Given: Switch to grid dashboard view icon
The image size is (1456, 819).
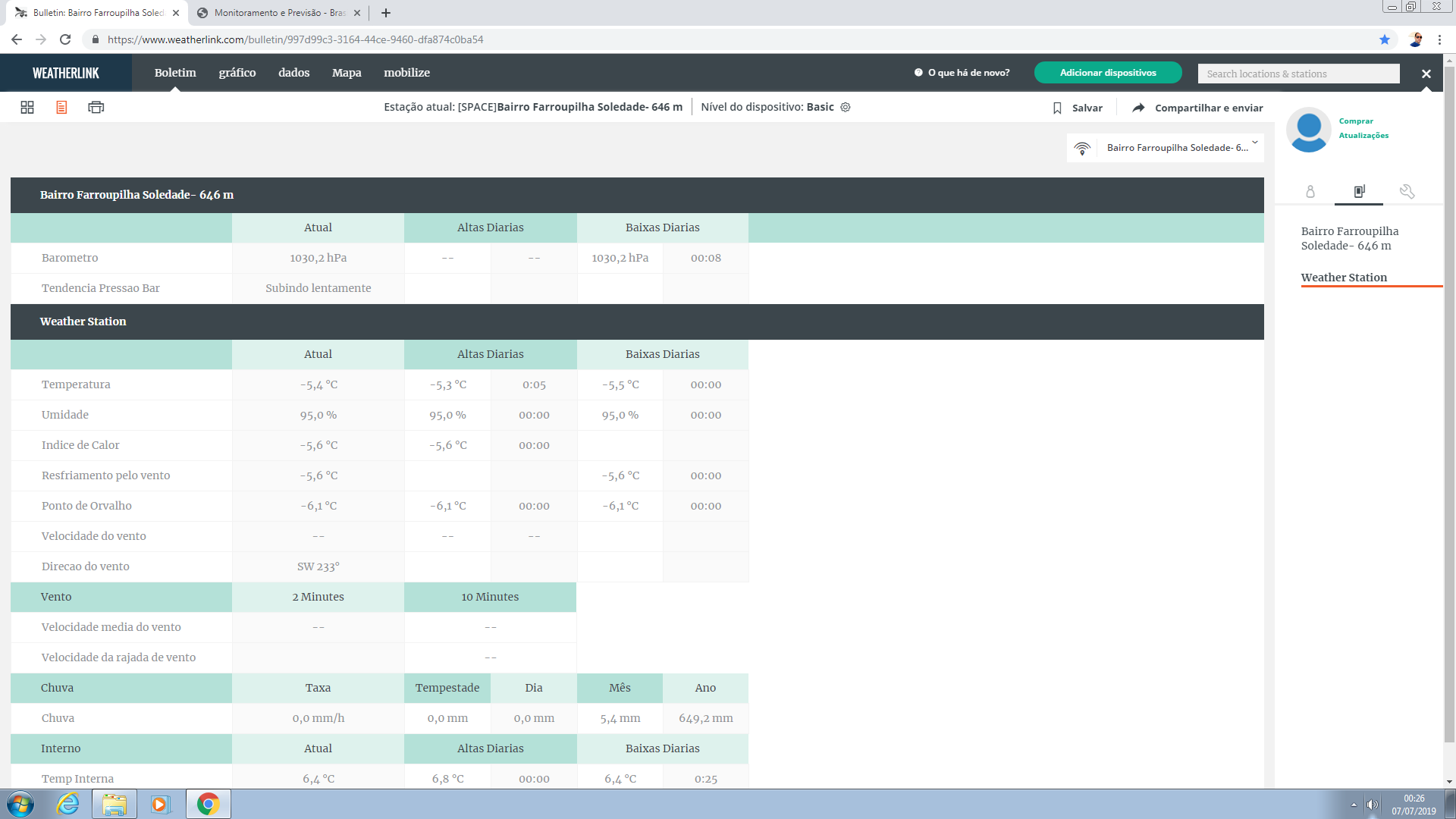Looking at the screenshot, I should coord(27,108).
